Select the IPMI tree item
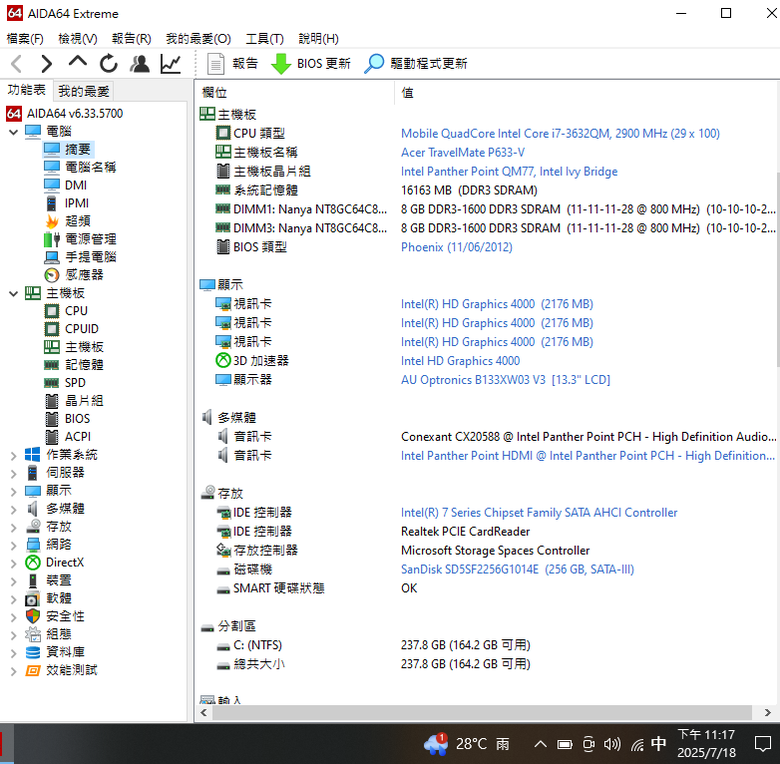The height and width of the screenshot is (764, 780). tap(77, 203)
